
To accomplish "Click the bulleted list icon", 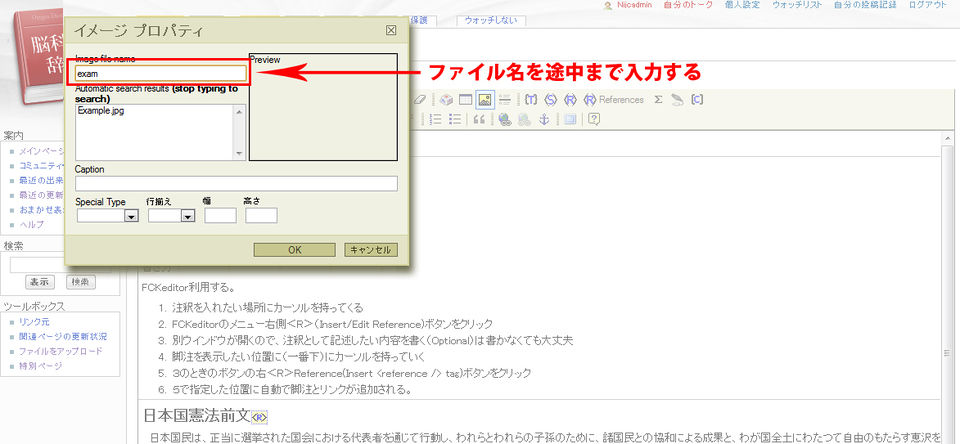I will pos(455,119).
